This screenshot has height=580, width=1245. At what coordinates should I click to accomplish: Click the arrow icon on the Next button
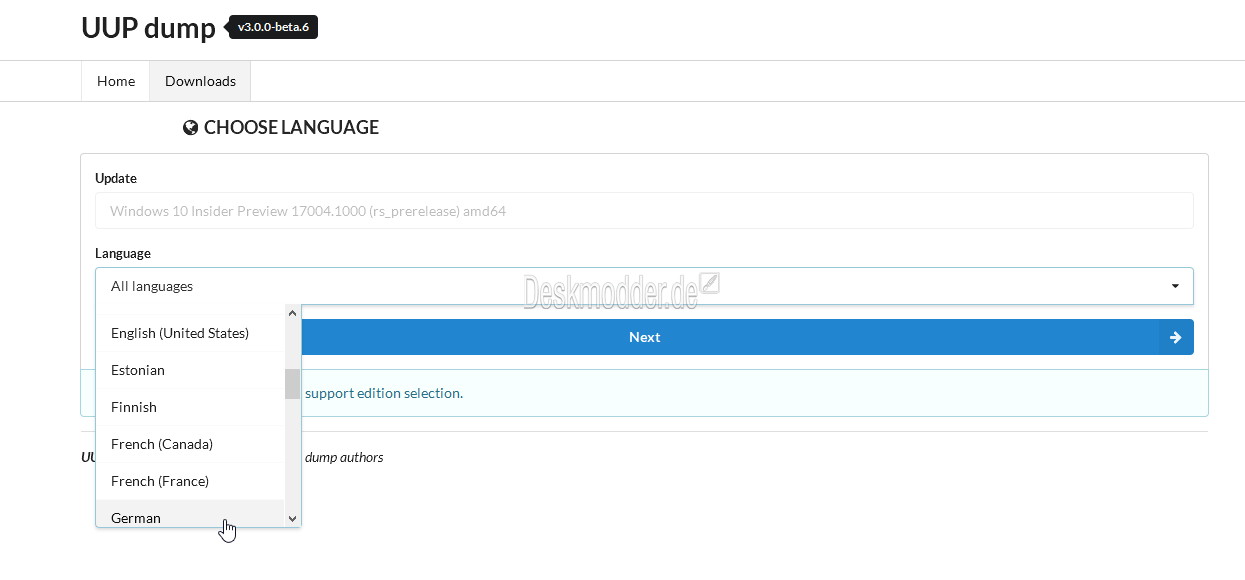(1176, 337)
